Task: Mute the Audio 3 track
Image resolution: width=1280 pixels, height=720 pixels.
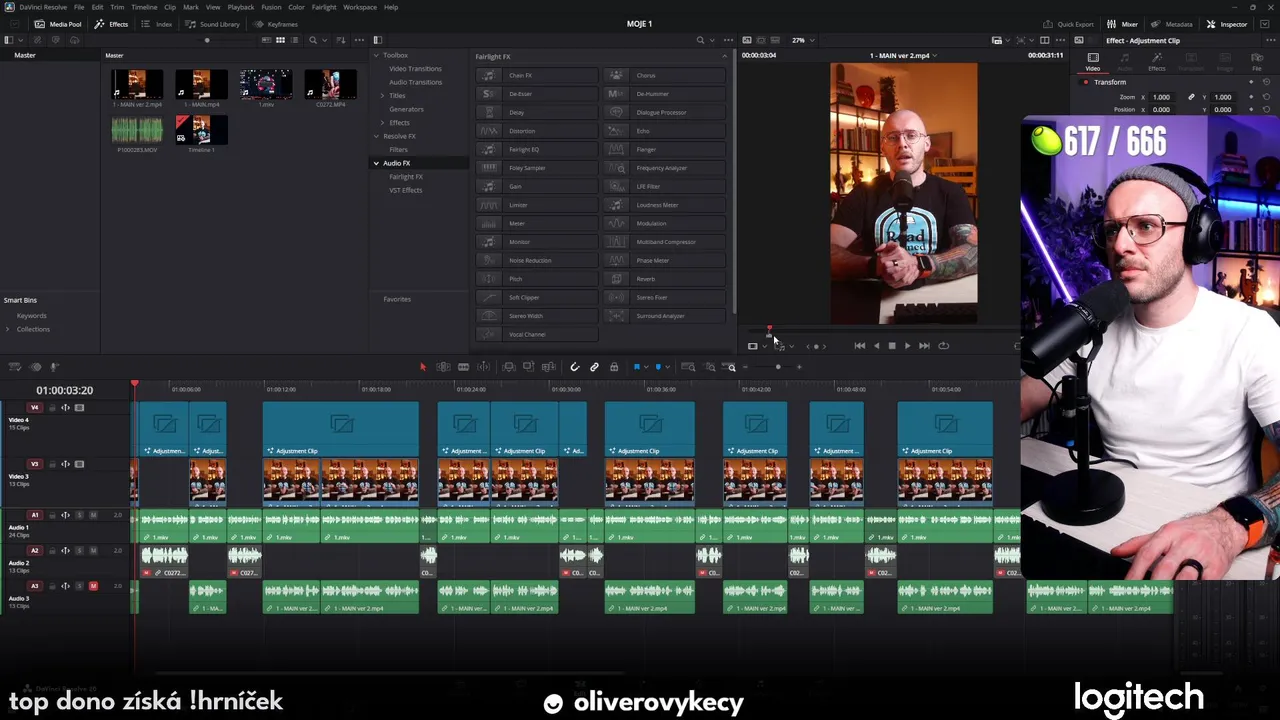Action: coord(93,586)
